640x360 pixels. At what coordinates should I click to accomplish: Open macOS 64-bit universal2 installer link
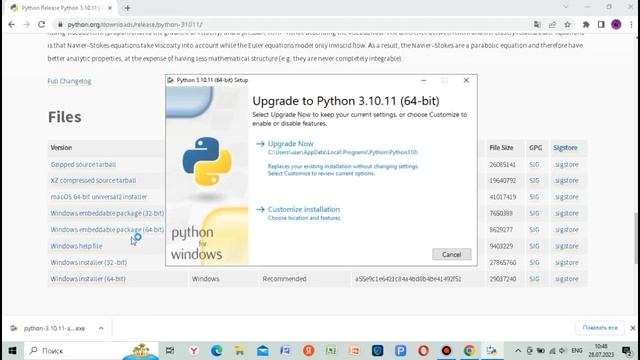[x=99, y=197]
